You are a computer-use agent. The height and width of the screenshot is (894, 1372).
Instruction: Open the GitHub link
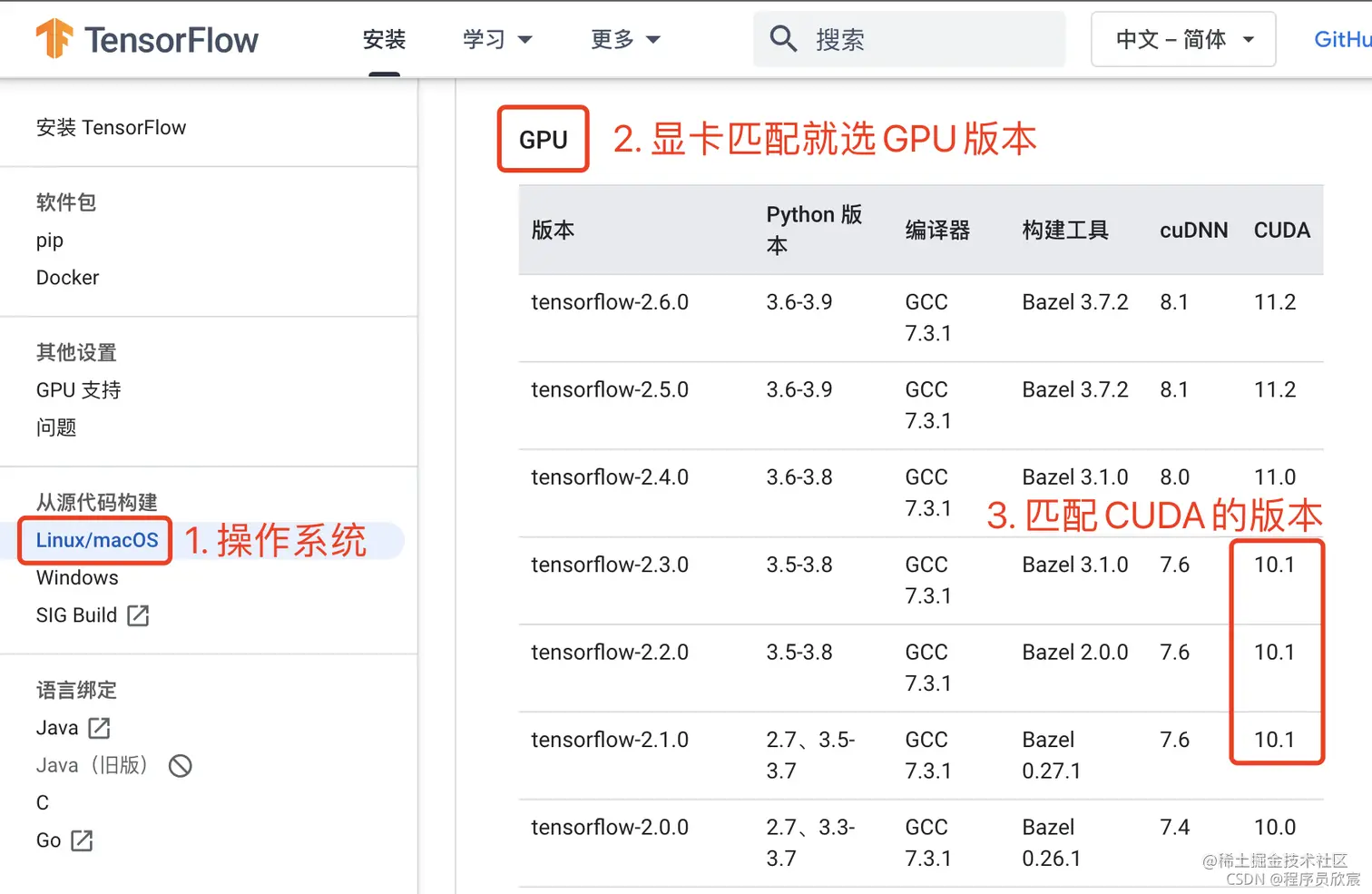coord(1342,39)
